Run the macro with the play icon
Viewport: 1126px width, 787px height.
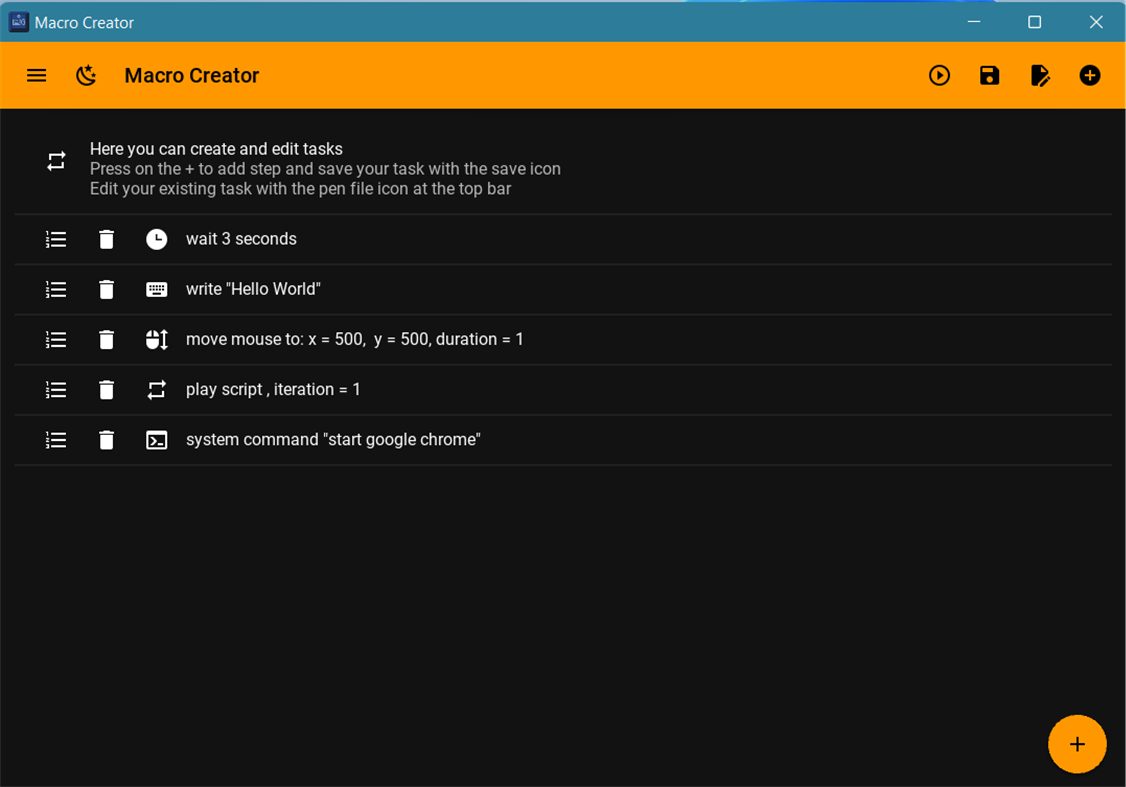tap(939, 75)
